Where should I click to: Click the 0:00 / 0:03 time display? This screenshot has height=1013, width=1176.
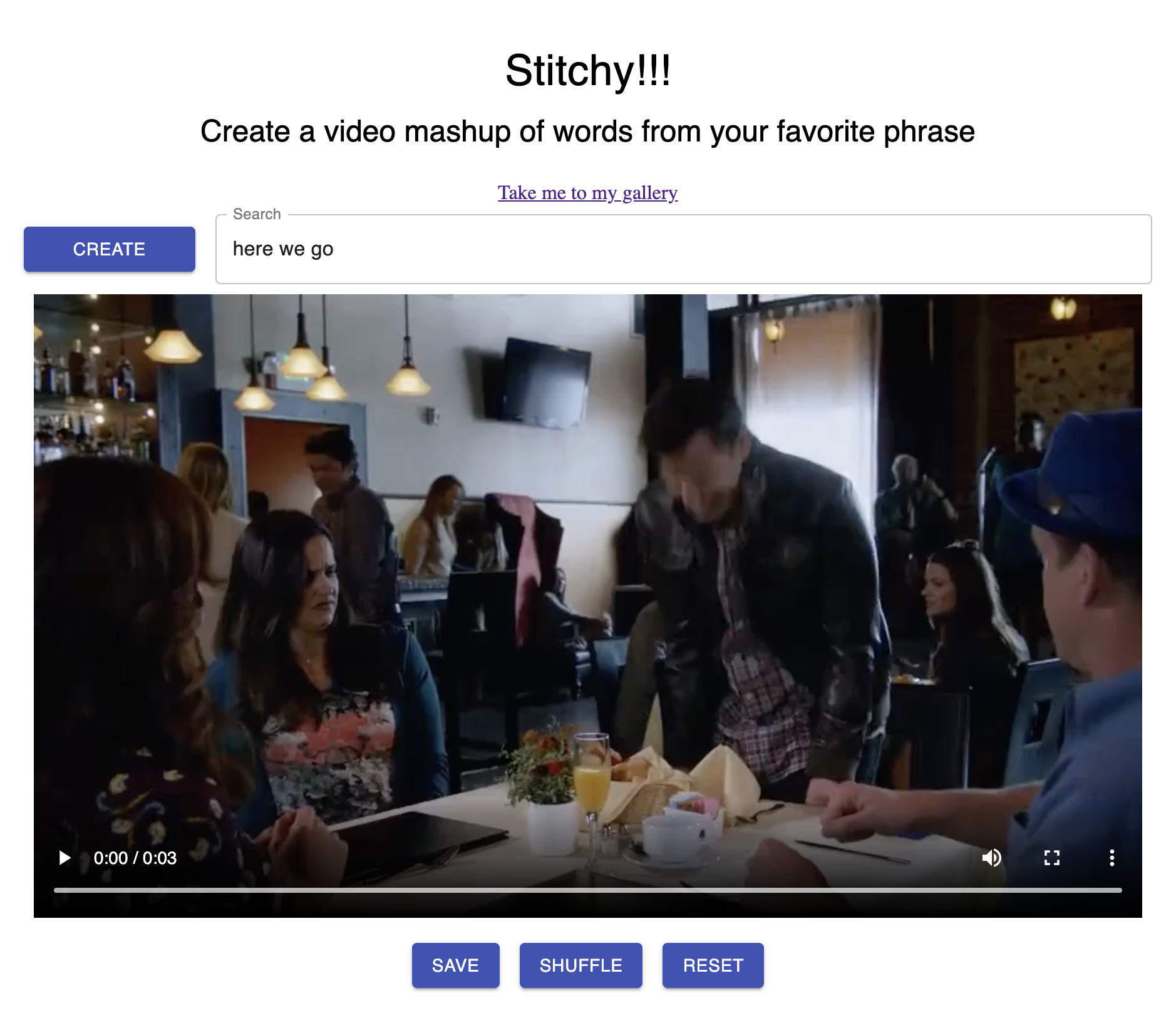[135, 858]
